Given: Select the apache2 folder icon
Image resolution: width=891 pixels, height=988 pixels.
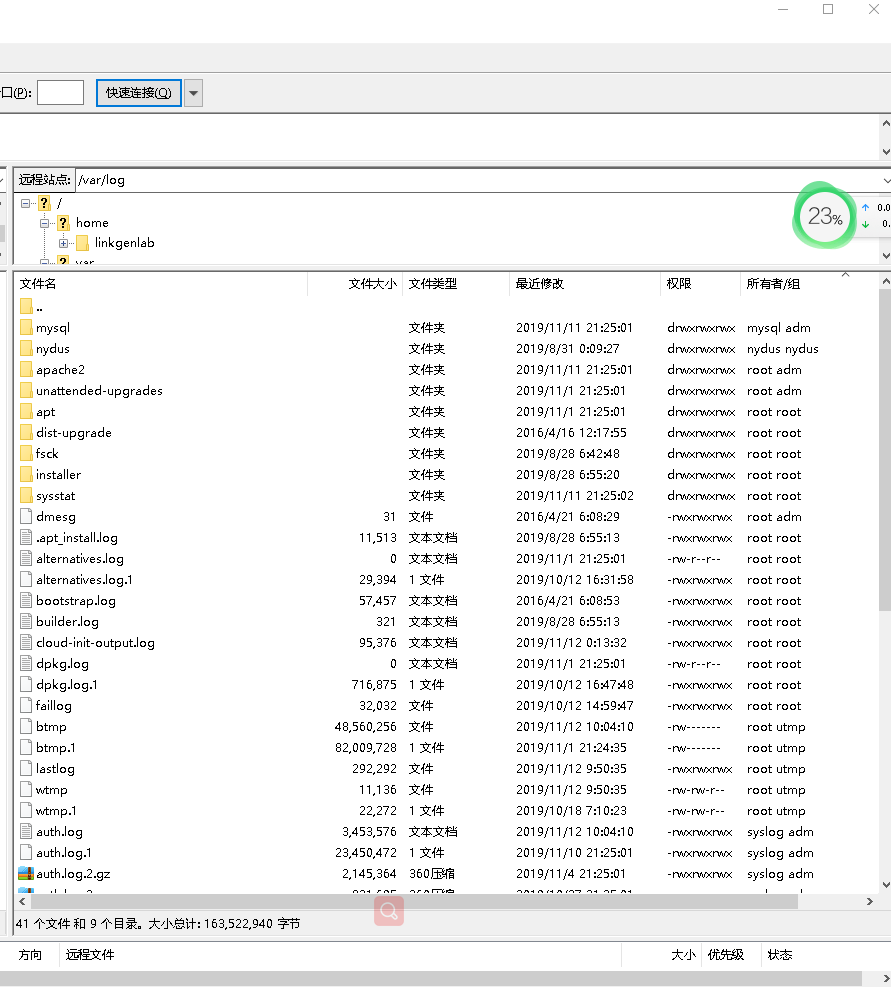Looking at the screenshot, I should click(26, 370).
